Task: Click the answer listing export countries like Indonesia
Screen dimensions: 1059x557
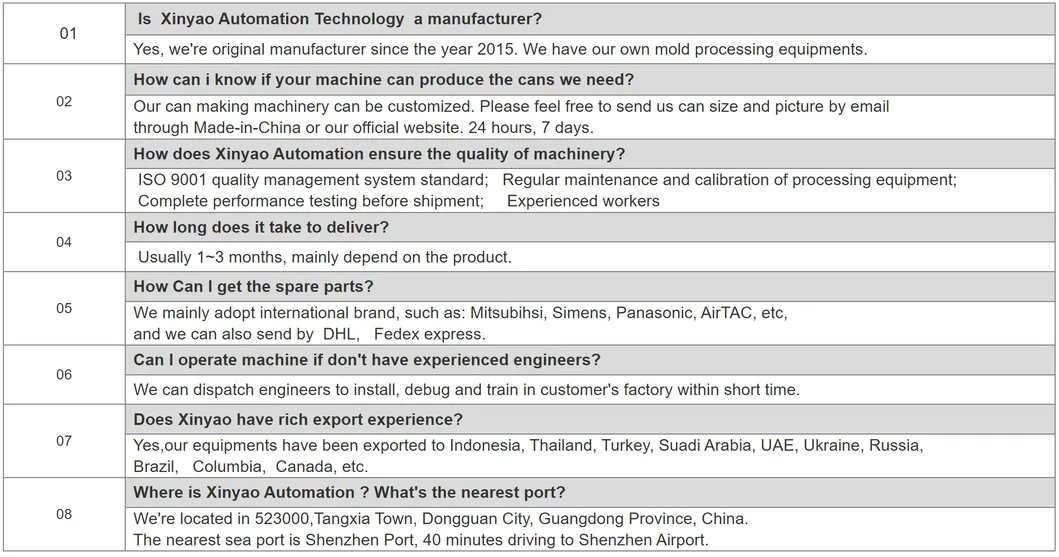Action: click(528, 444)
